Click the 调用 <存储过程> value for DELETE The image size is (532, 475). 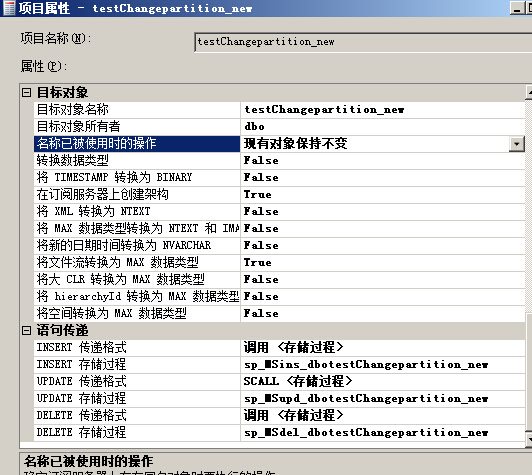coord(293,415)
